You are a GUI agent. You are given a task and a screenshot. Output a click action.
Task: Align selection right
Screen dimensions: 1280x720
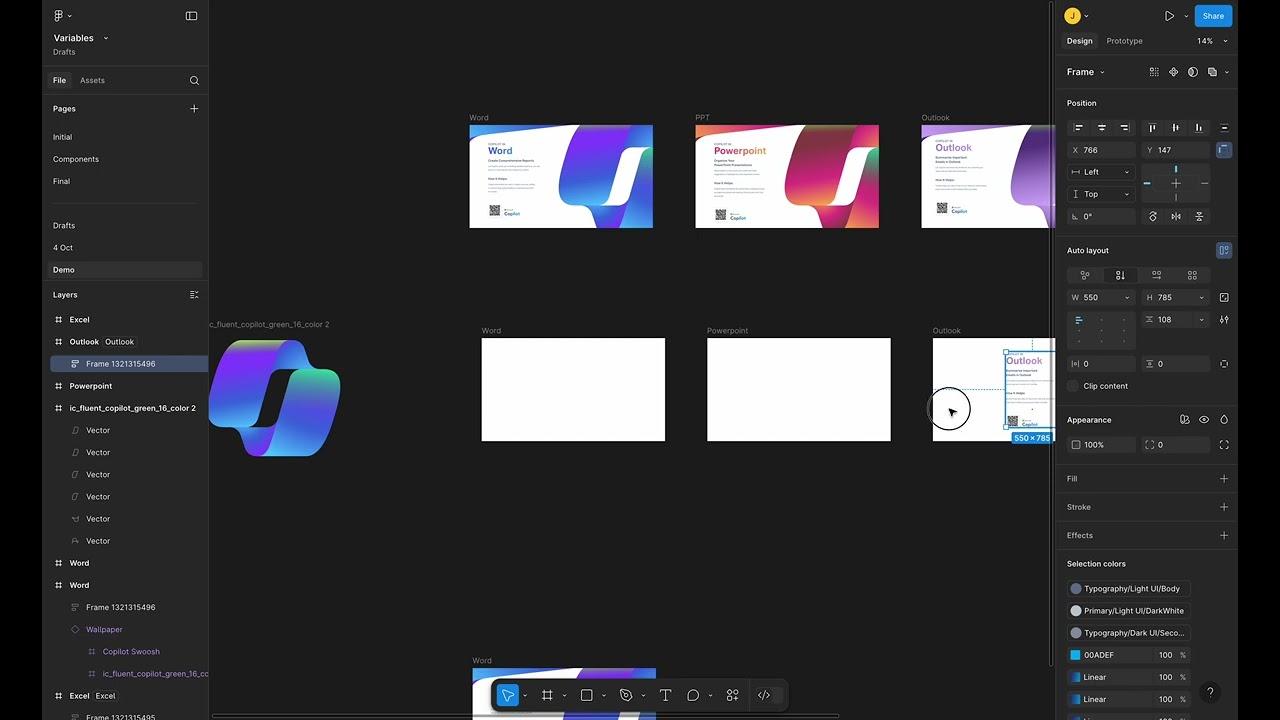[1124, 128]
